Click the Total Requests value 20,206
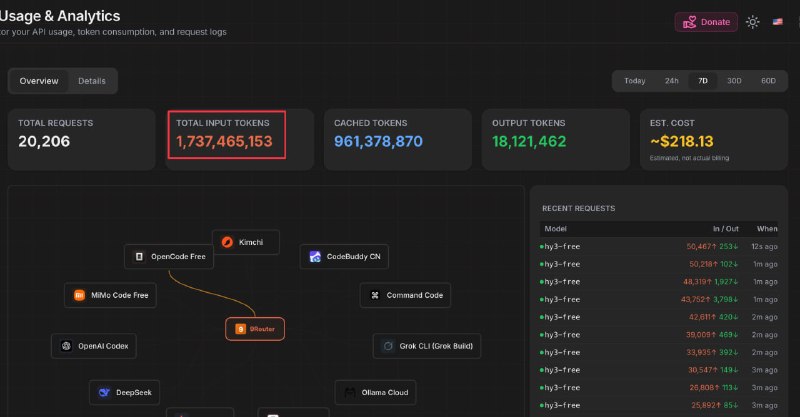This screenshot has width=800, height=417. click(44, 141)
